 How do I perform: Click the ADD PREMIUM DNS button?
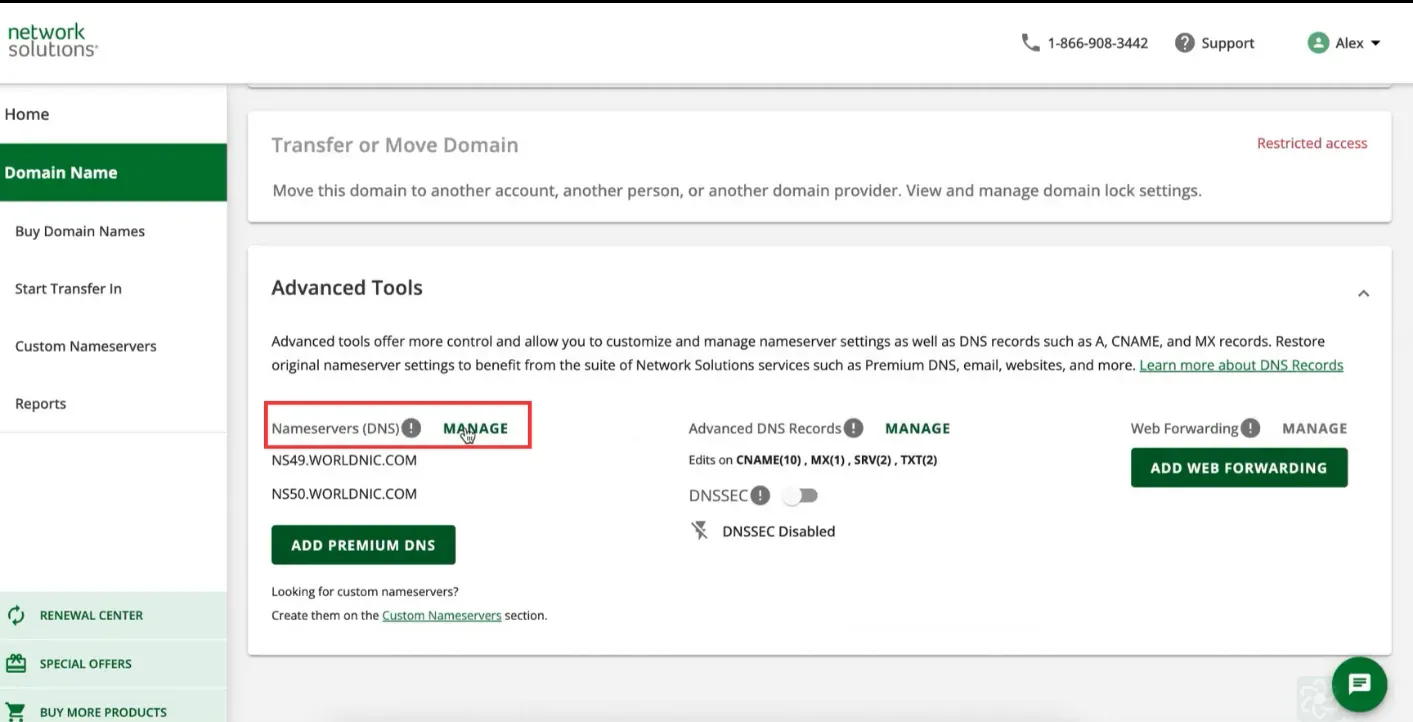(x=363, y=545)
